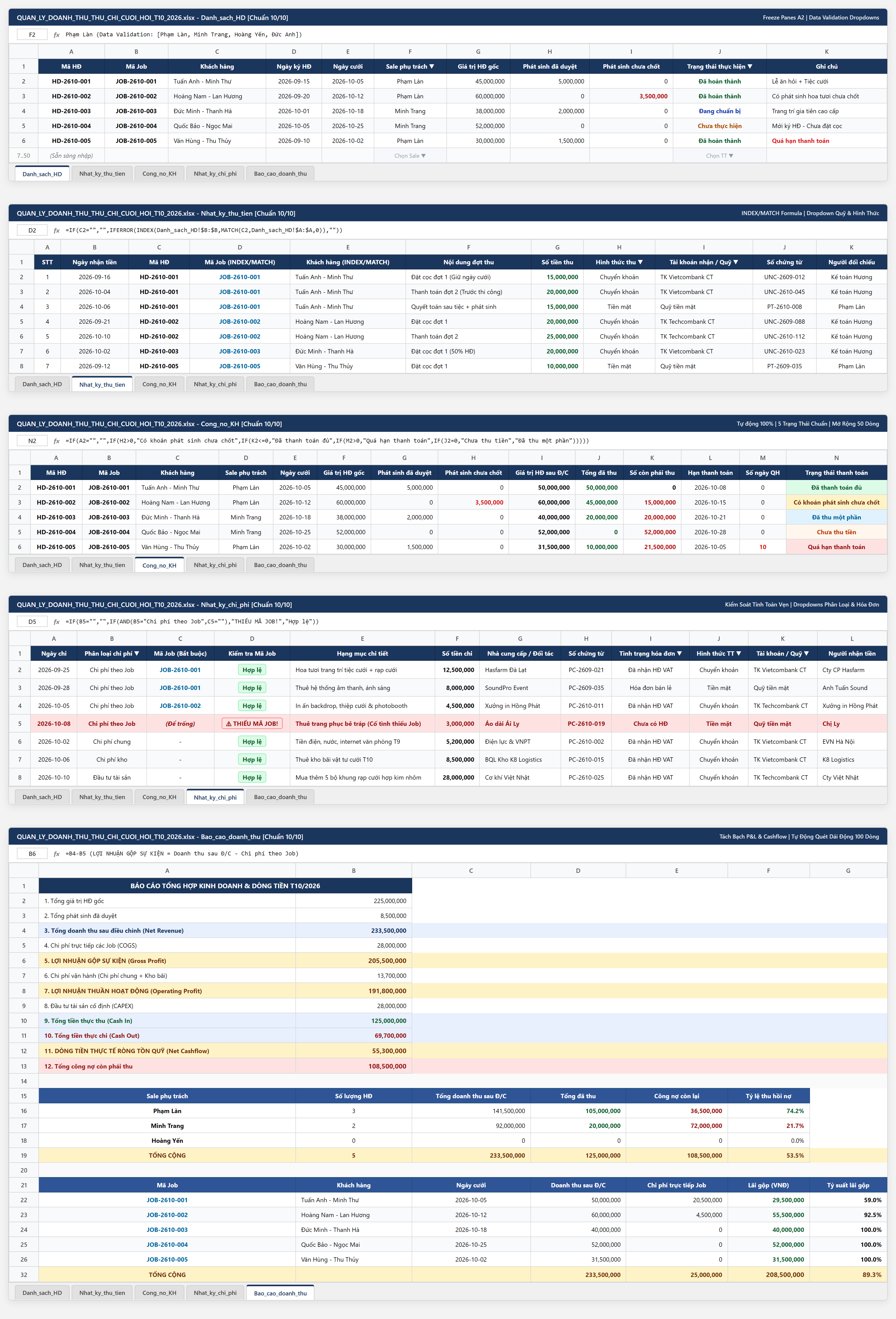The image size is (896, 1319).
Task: Open the JOB-2610-003 link in the Nhat_ky_thu_tien sheet
Action: pyautogui.click(x=239, y=351)
